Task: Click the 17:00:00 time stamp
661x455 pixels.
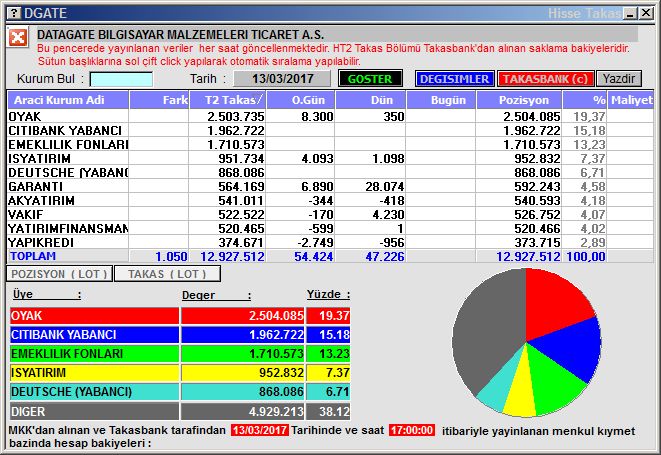Action: 411,430
